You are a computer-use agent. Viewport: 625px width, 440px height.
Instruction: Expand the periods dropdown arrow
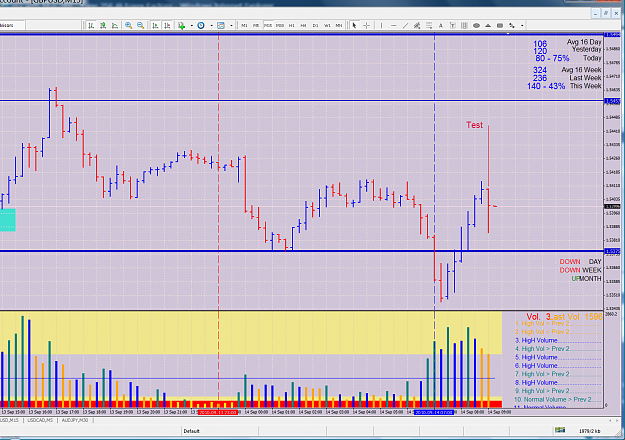211,26
